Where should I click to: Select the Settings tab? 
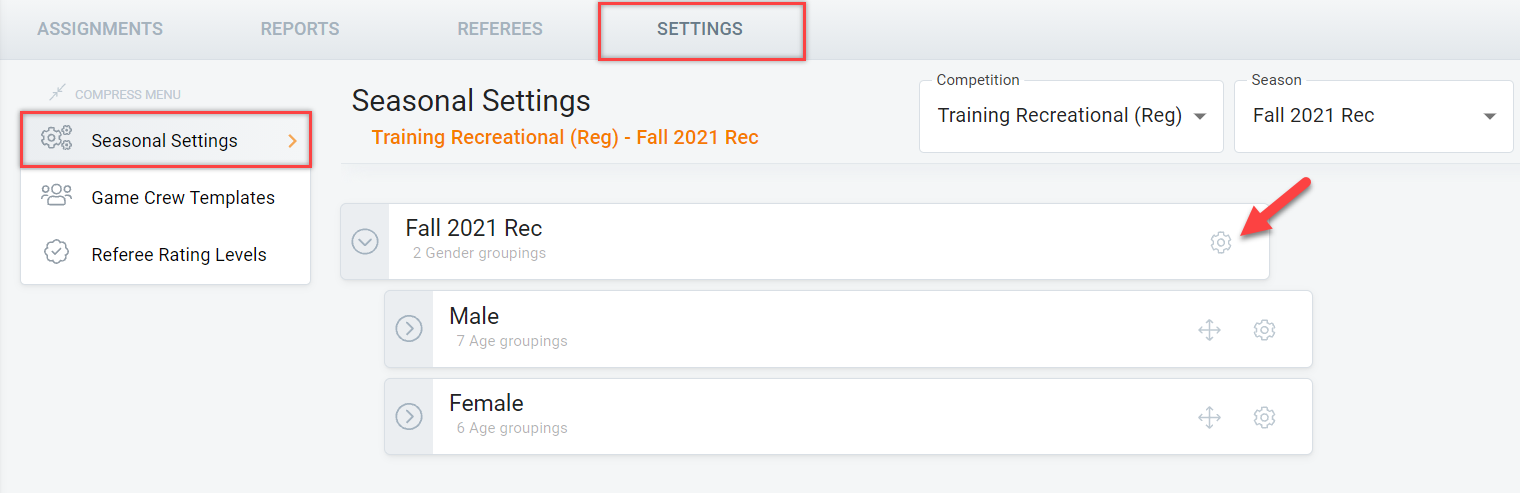[x=700, y=29]
